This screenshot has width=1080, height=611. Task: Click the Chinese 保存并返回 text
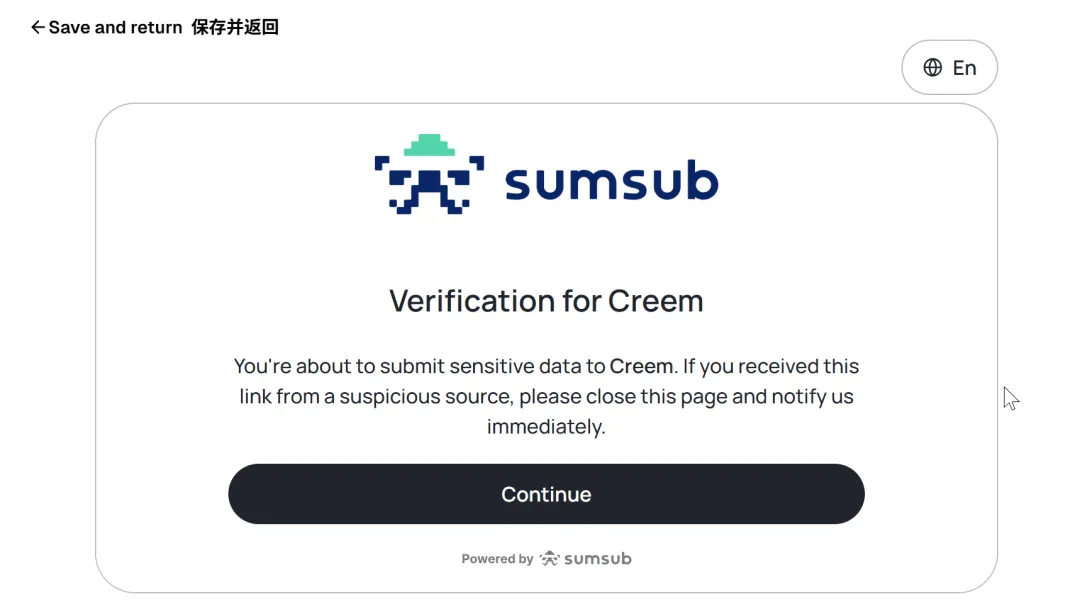pyautogui.click(x=235, y=28)
